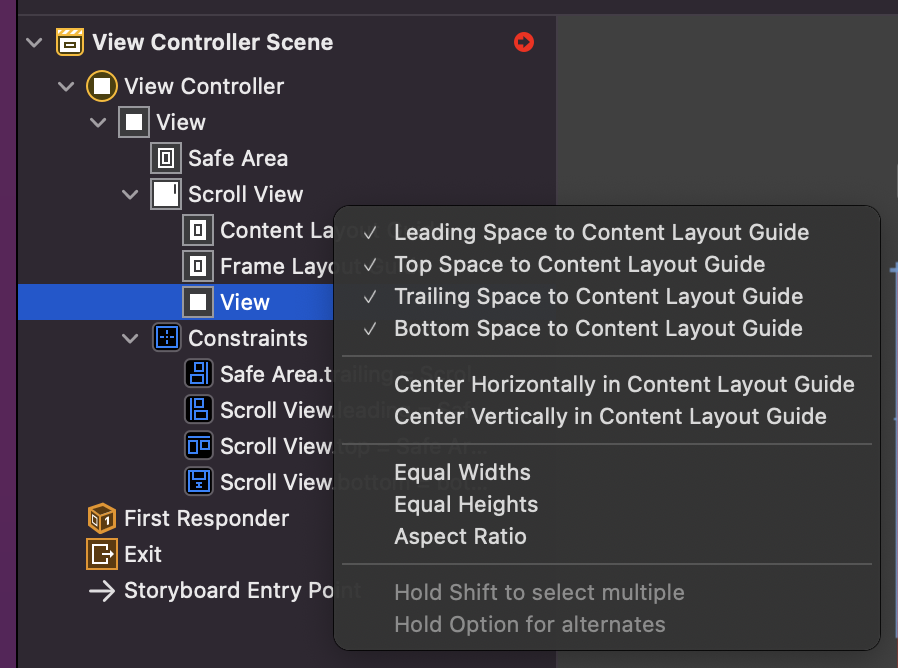
Task: Collapse the Constraints disclosure chevron
Action: [x=131, y=338]
